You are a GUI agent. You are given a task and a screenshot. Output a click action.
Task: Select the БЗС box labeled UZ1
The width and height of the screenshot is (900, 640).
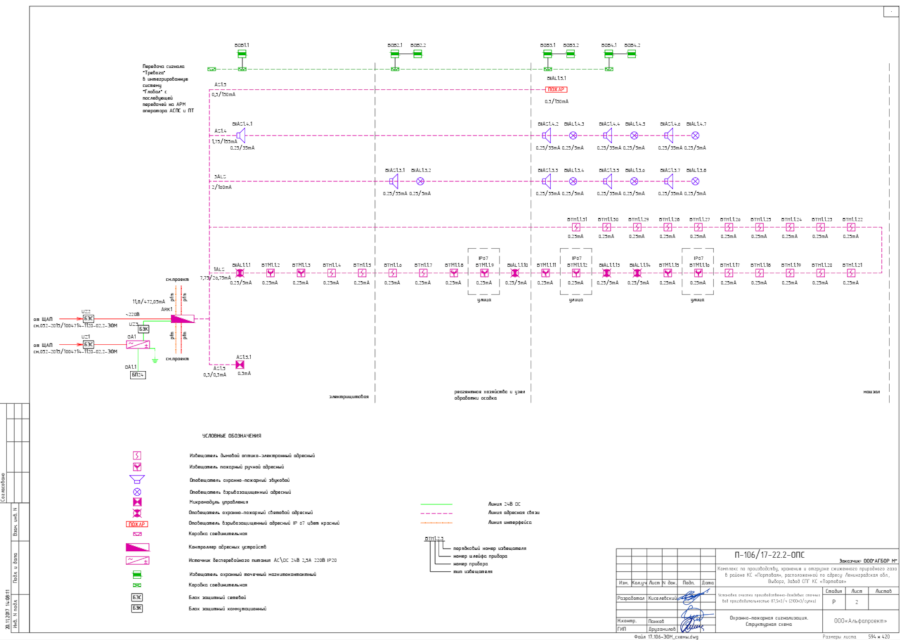[88, 344]
